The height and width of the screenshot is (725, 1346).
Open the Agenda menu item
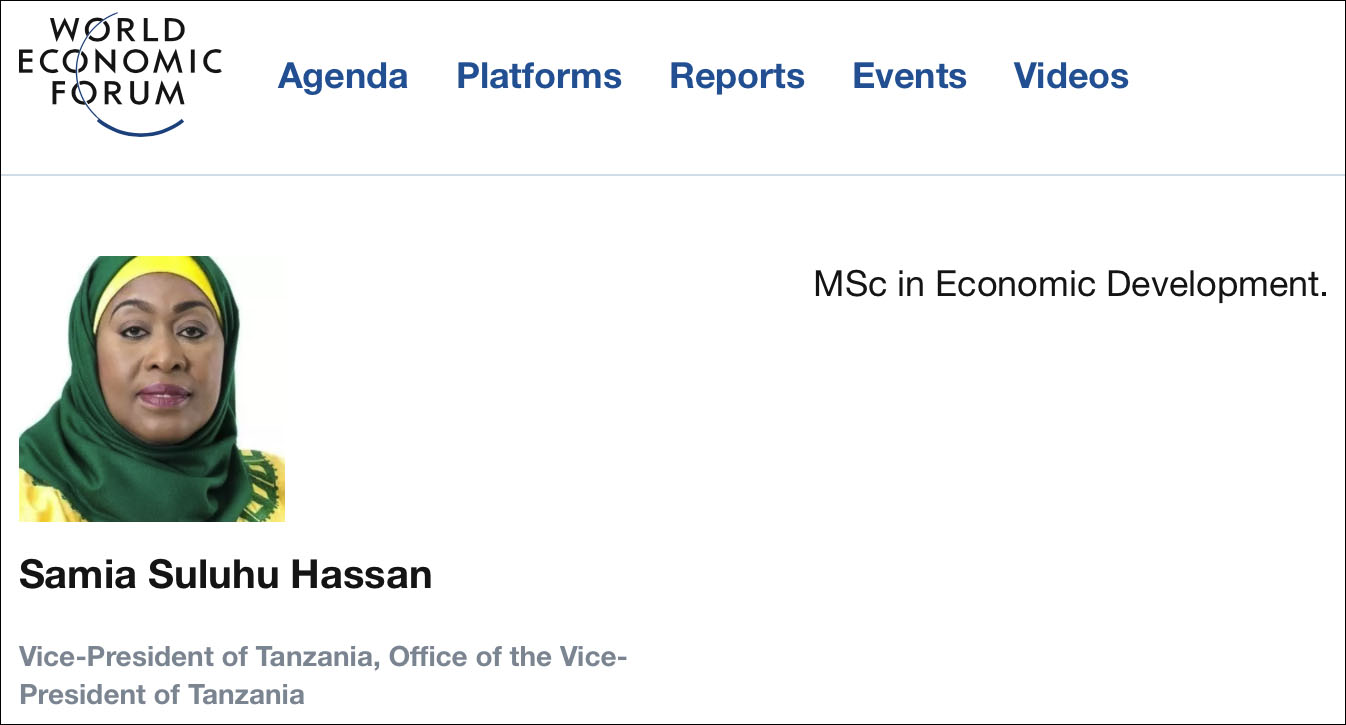tap(342, 76)
